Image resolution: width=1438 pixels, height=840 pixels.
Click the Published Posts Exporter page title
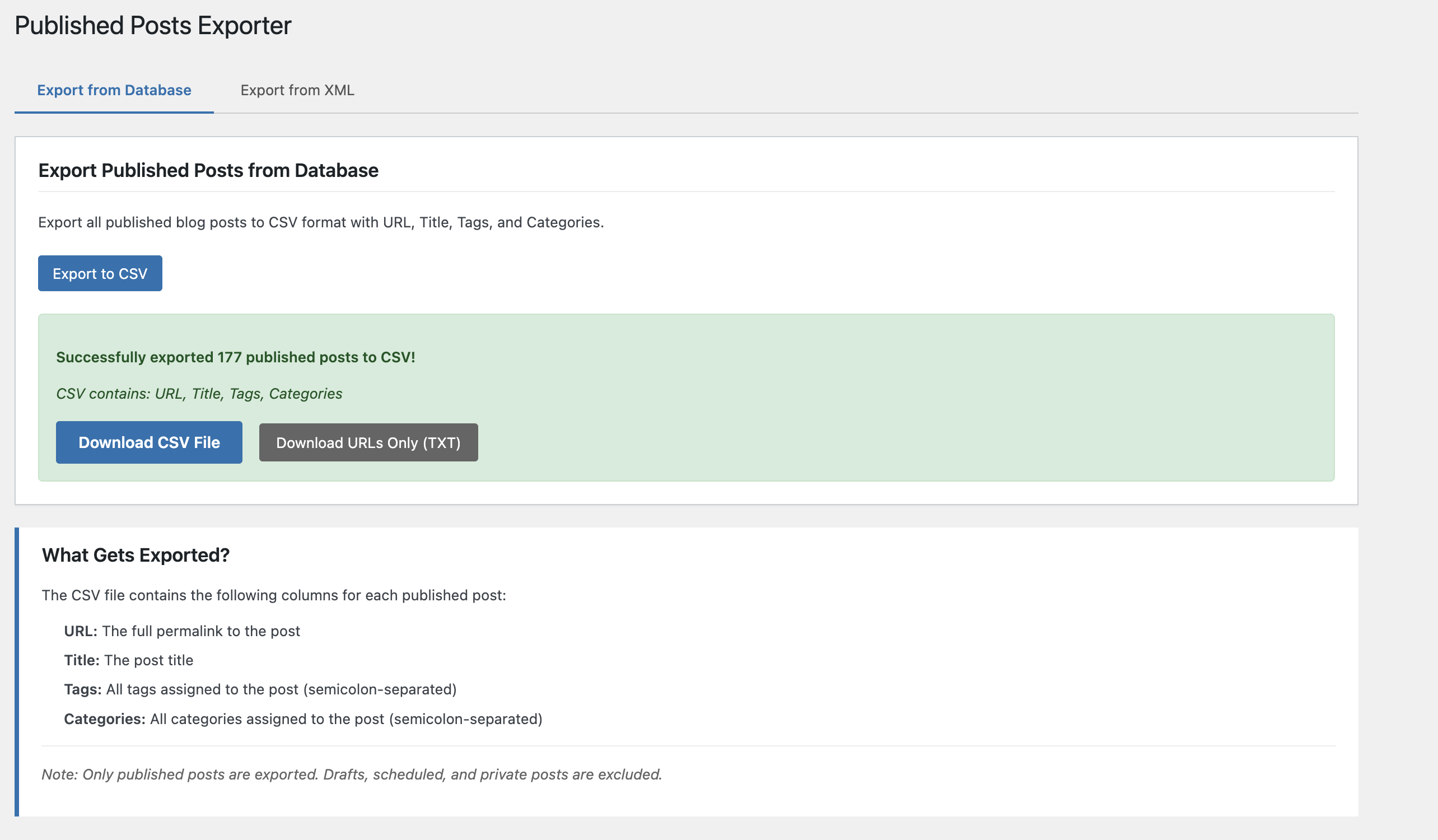(x=153, y=26)
